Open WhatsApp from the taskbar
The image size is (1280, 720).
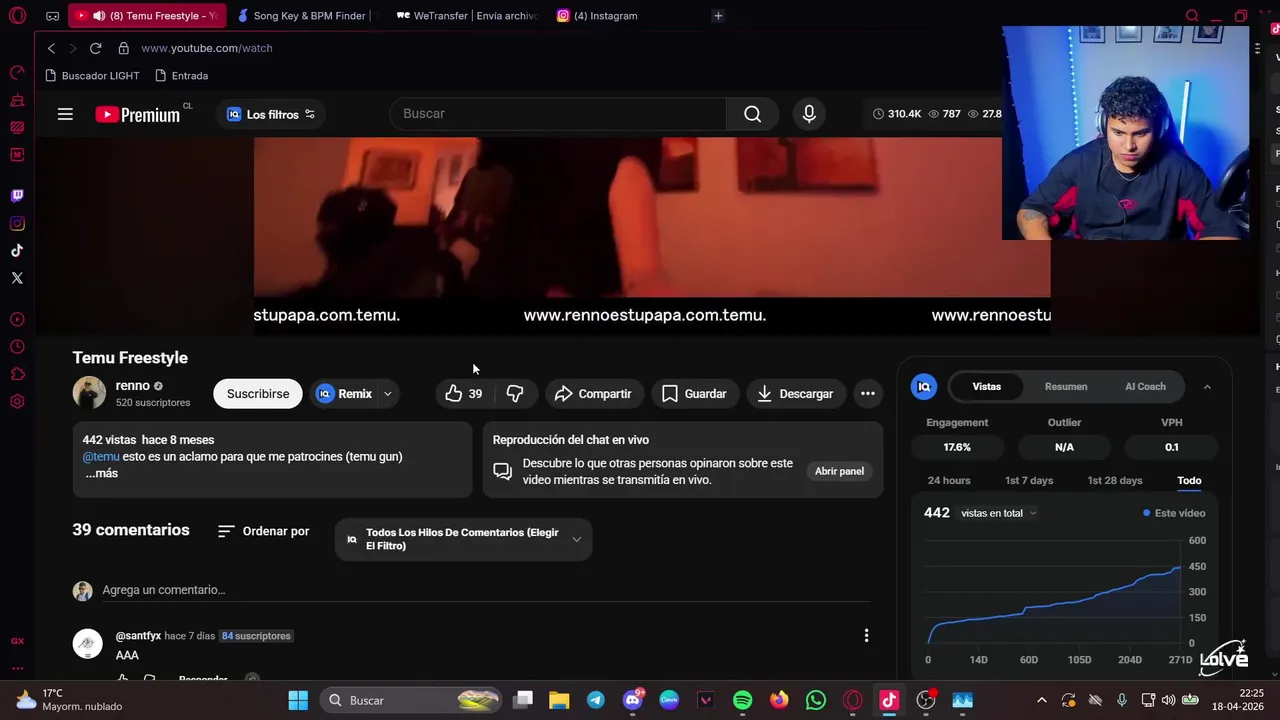pyautogui.click(x=816, y=700)
